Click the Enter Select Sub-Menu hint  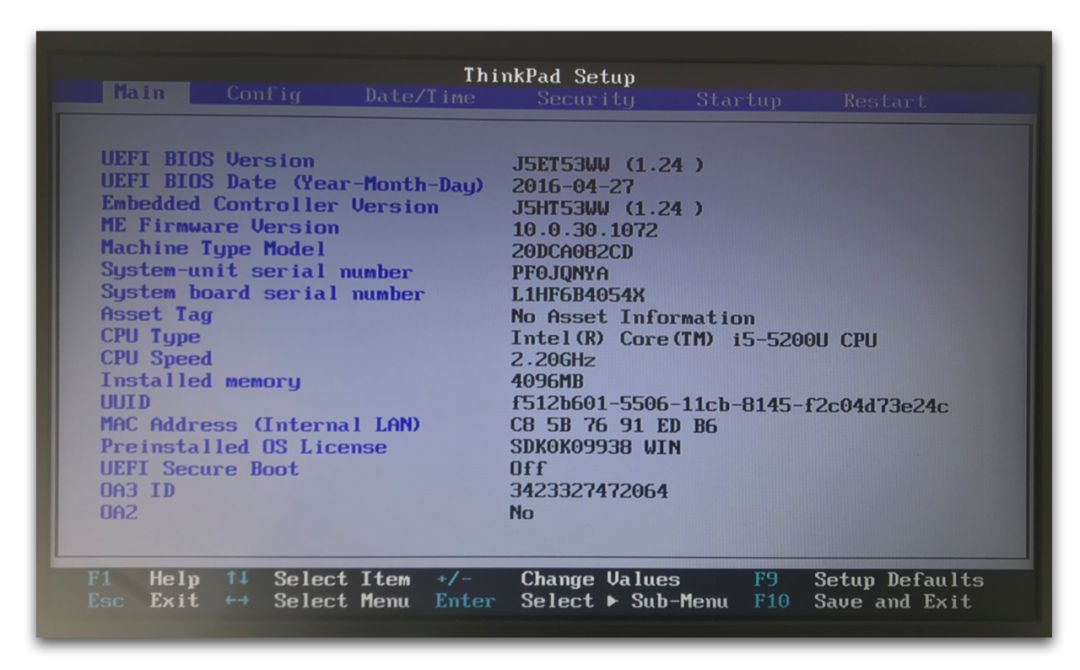[x=581, y=601]
